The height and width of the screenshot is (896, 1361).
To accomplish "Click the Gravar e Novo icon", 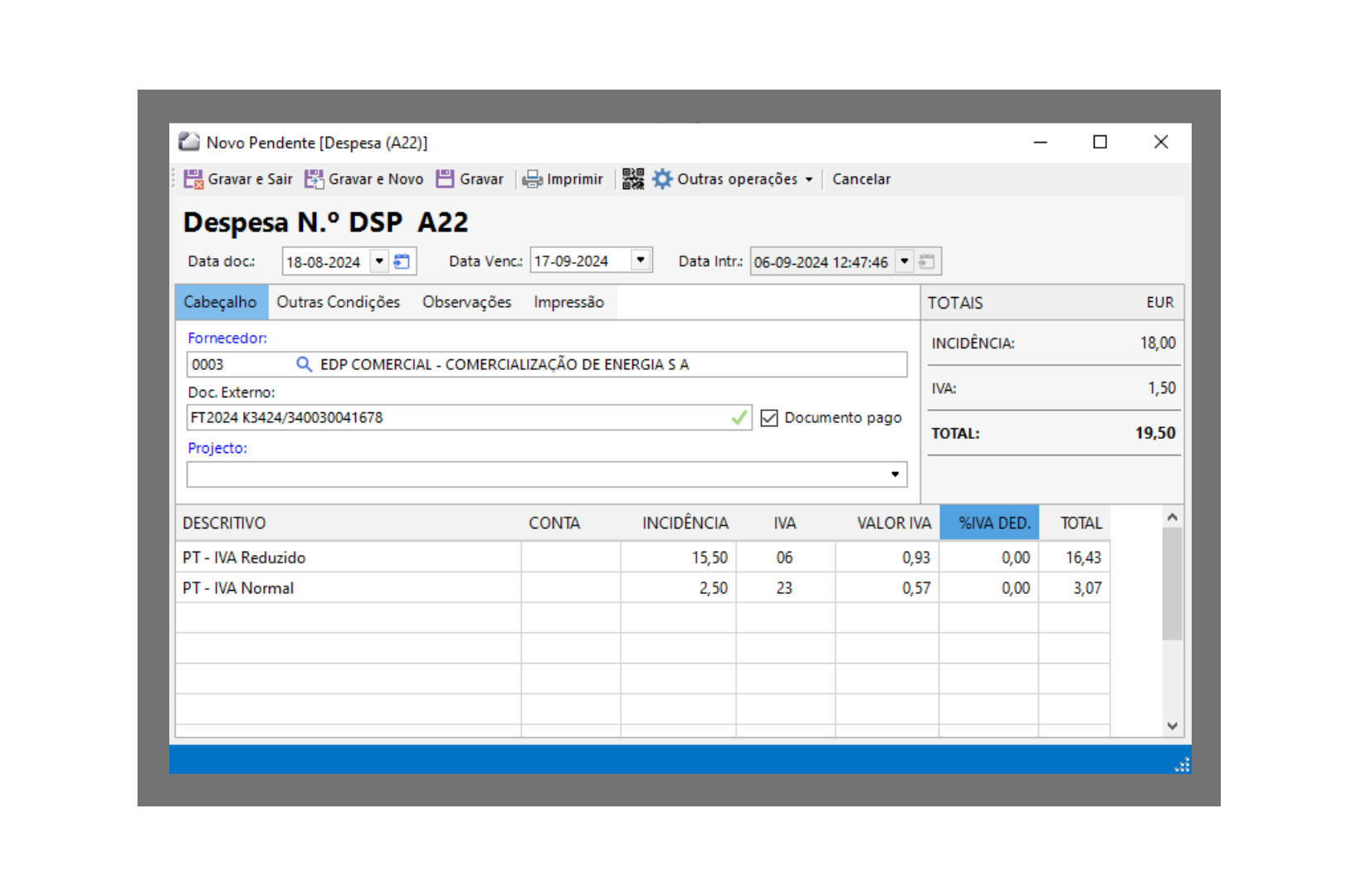I will point(314,179).
